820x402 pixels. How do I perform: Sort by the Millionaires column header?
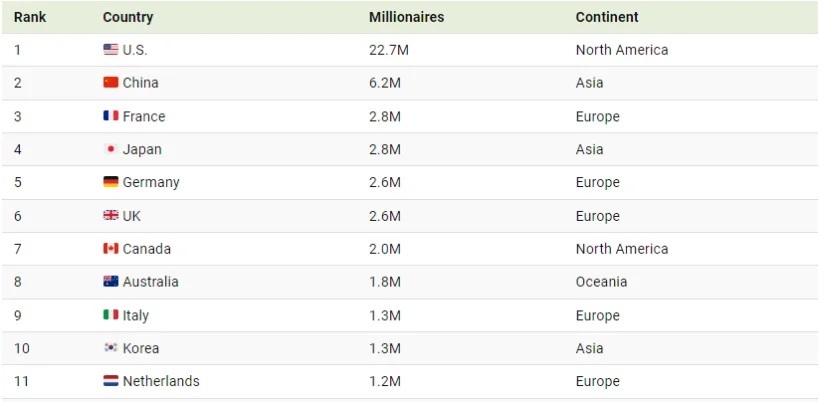pos(406,17)
